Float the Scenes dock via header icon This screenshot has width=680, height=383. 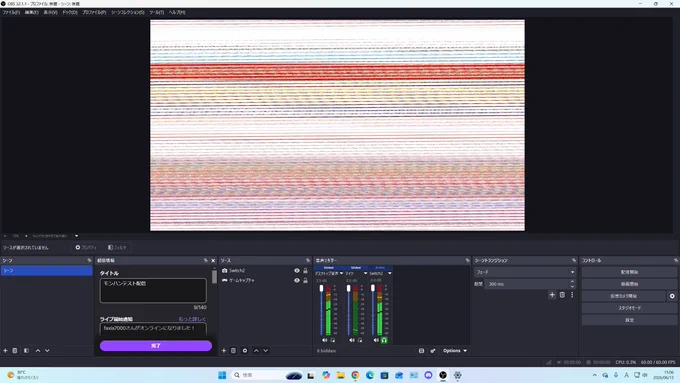coord(89,260)
